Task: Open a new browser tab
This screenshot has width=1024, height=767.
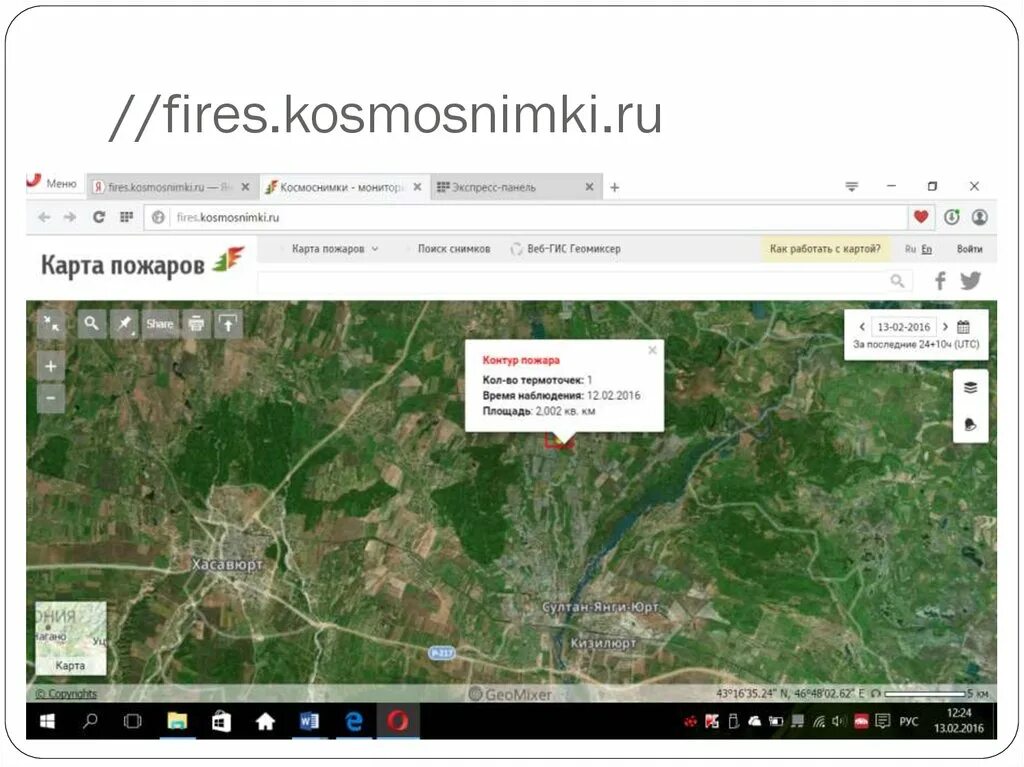Action: (615, 188)
